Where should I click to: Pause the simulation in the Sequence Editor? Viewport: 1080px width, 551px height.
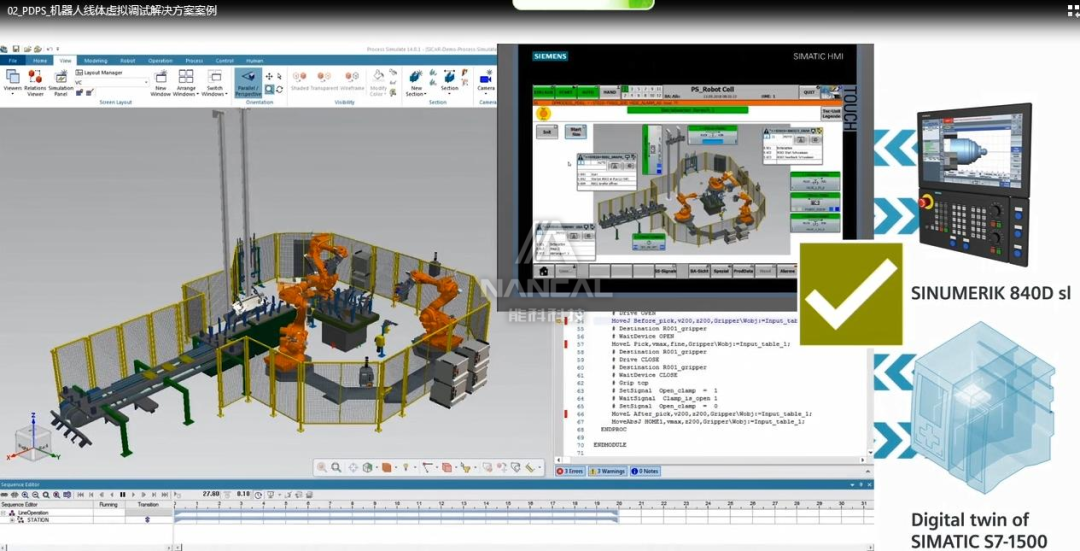123,495
